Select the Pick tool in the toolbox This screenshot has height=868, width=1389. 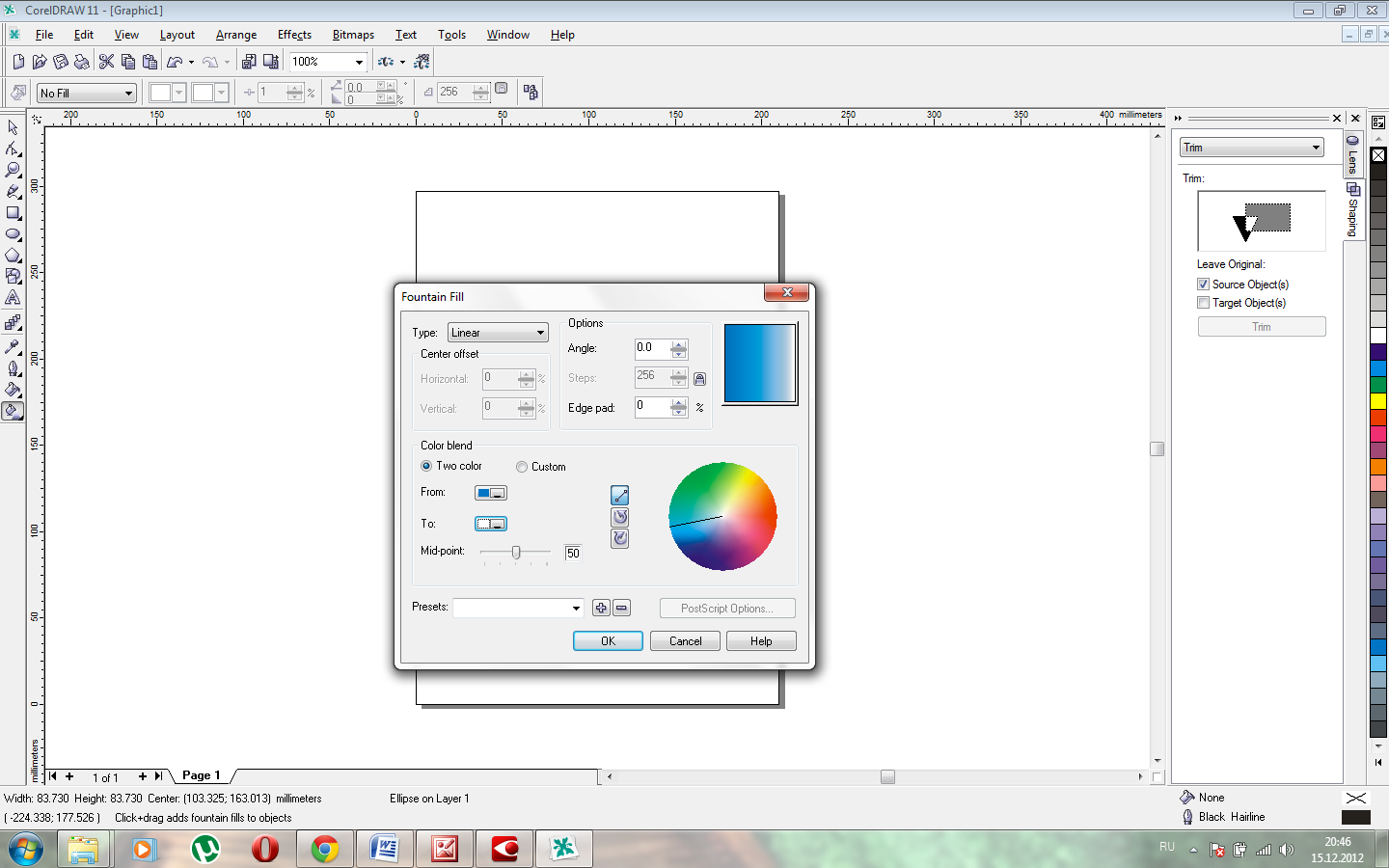click(x=13, y=127)
